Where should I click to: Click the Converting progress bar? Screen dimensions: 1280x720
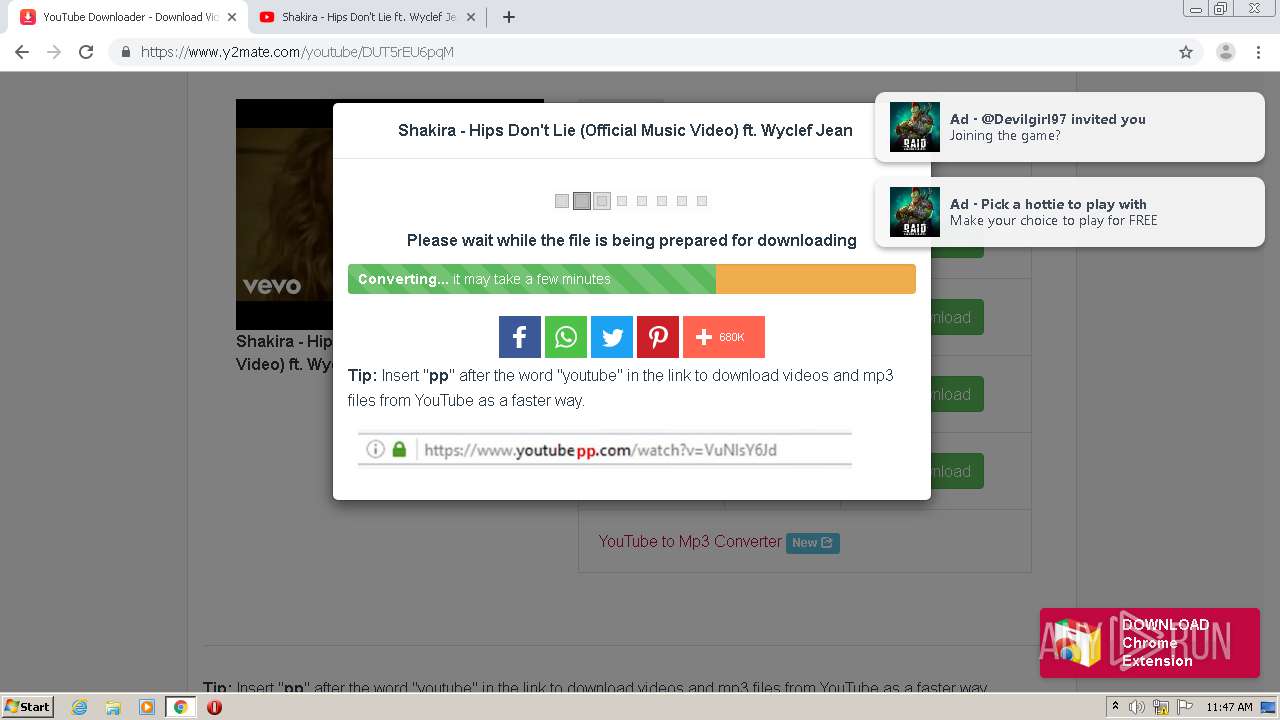[x=632, y=279]
